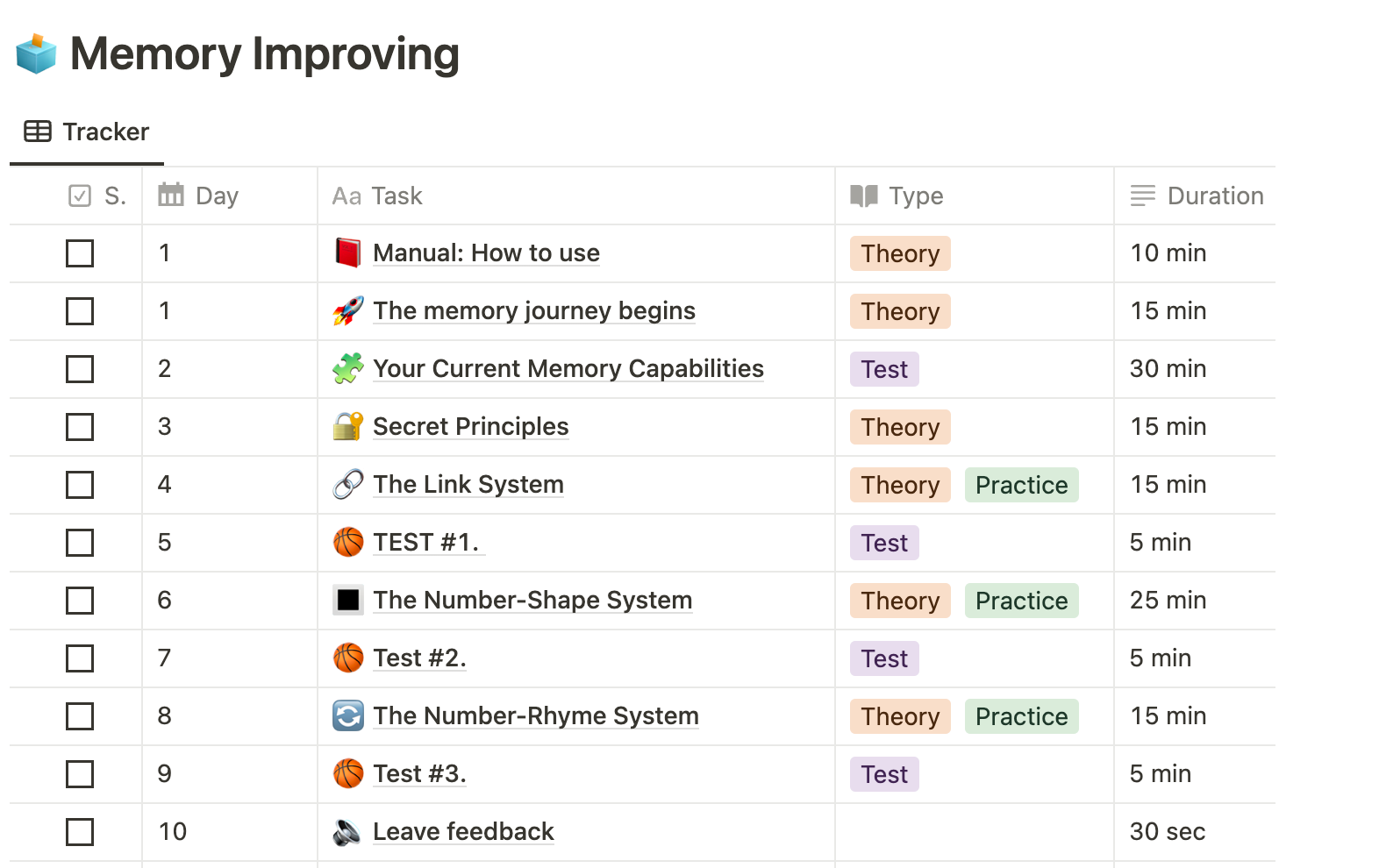Open the Test #3. page link
The image size is (1379, 868).
[419, 773]
